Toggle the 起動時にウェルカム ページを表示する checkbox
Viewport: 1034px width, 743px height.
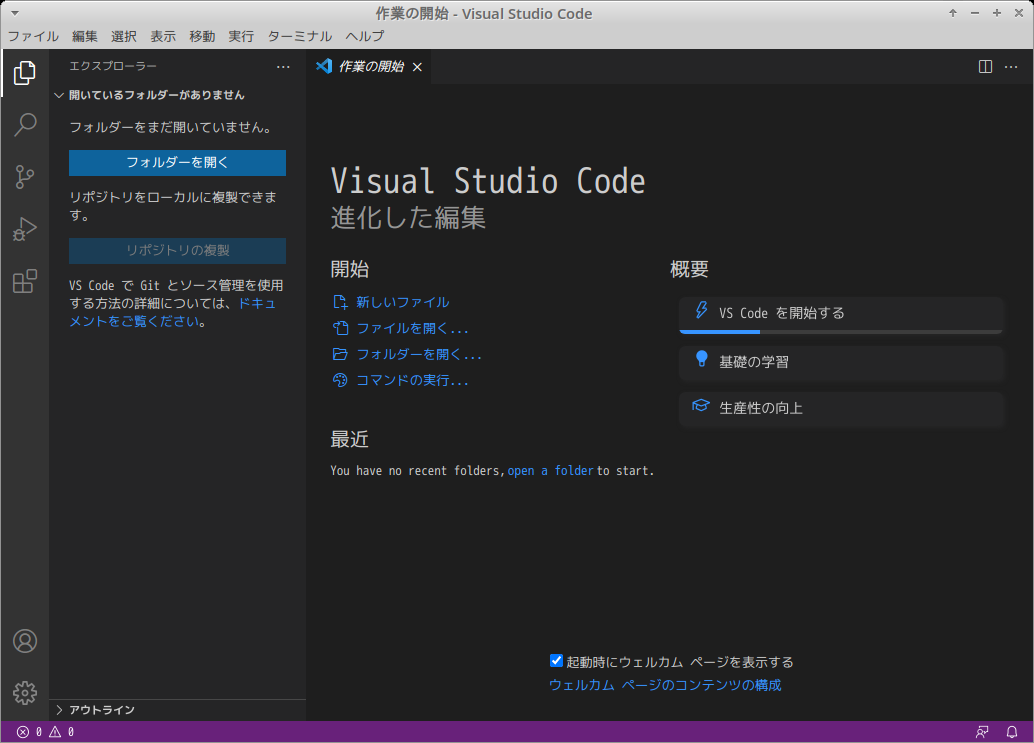pyautogui.click(x=556, y=661)
